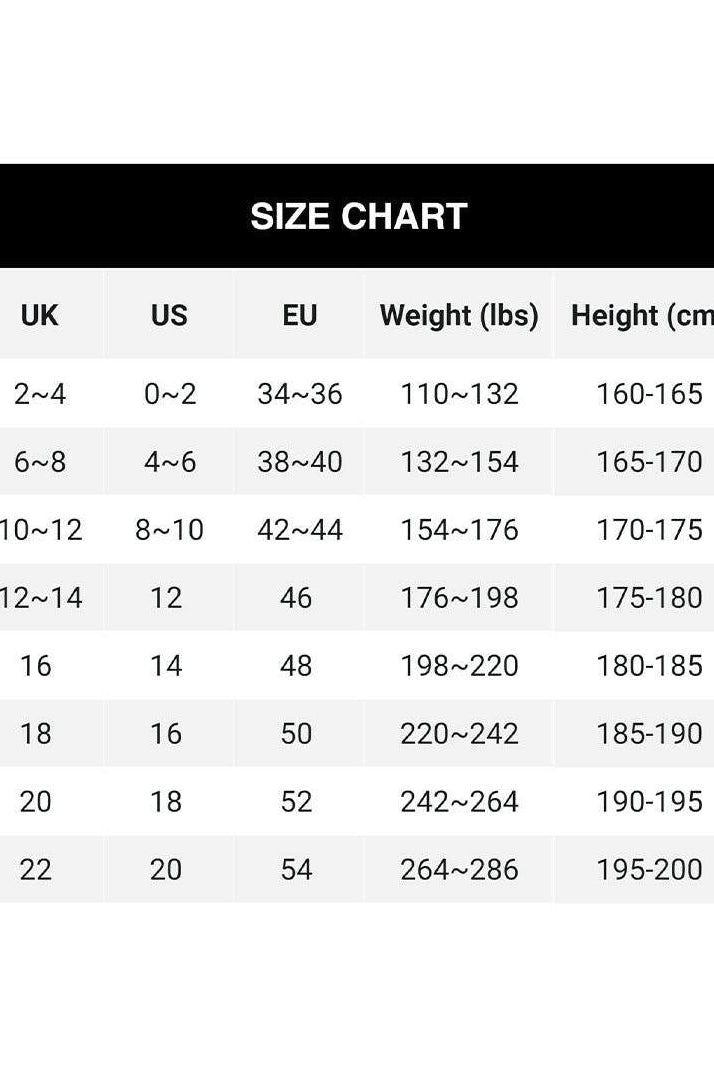Click the EU size 38~40 cell
Image resolution: width=714 pixels, height=1066 pixels.
tap(299, 462)
